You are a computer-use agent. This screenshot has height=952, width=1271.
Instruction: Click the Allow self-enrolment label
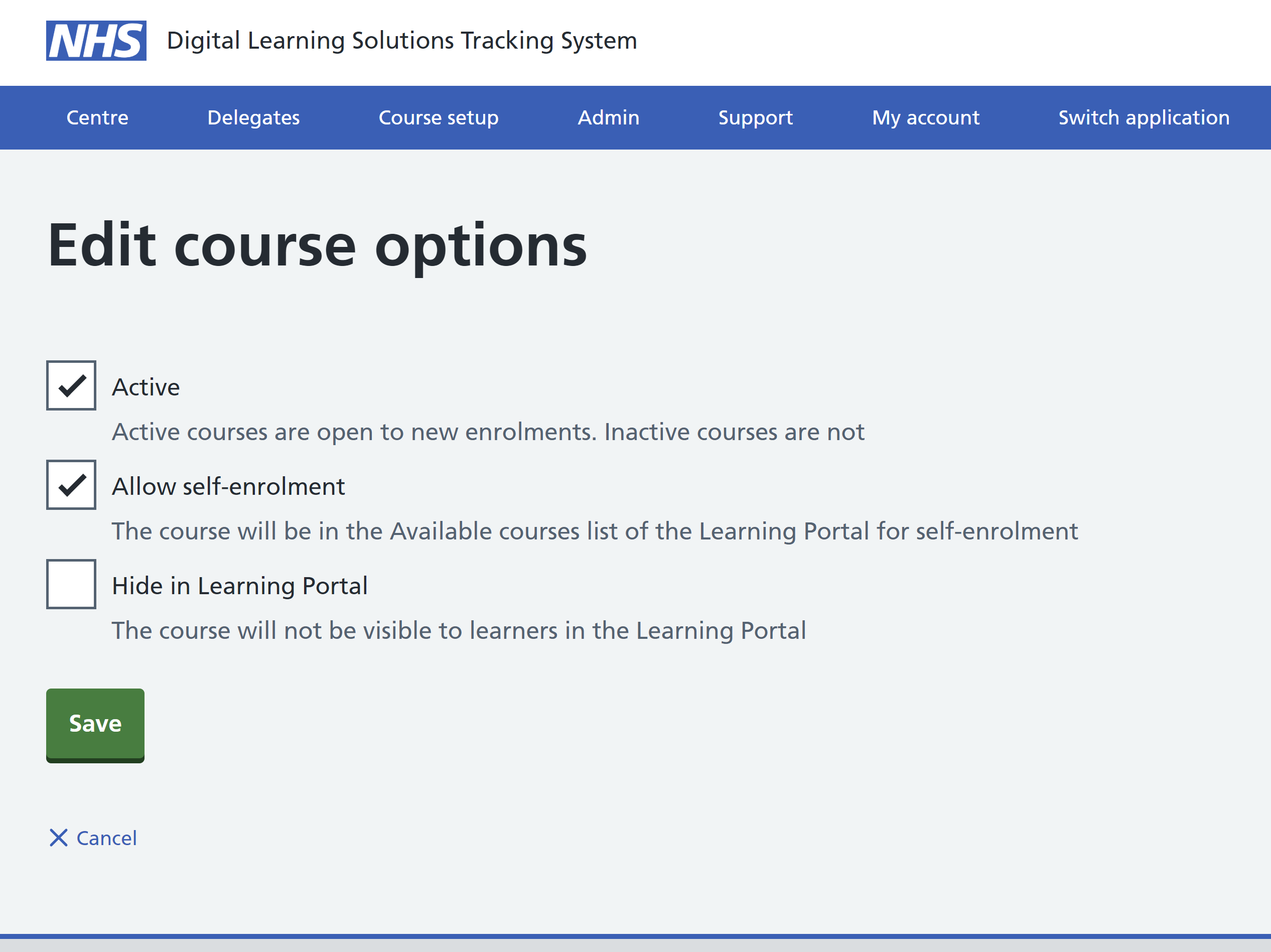(x=228, y=487)
